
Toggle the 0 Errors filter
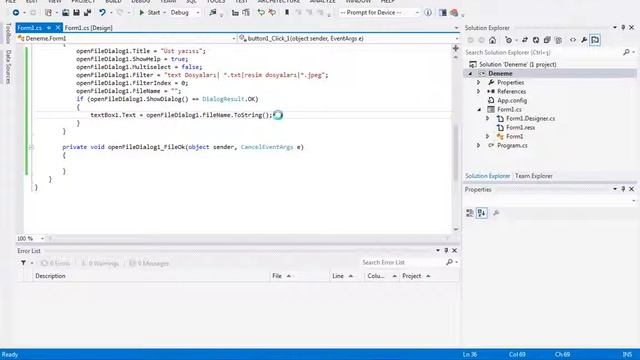56,263
